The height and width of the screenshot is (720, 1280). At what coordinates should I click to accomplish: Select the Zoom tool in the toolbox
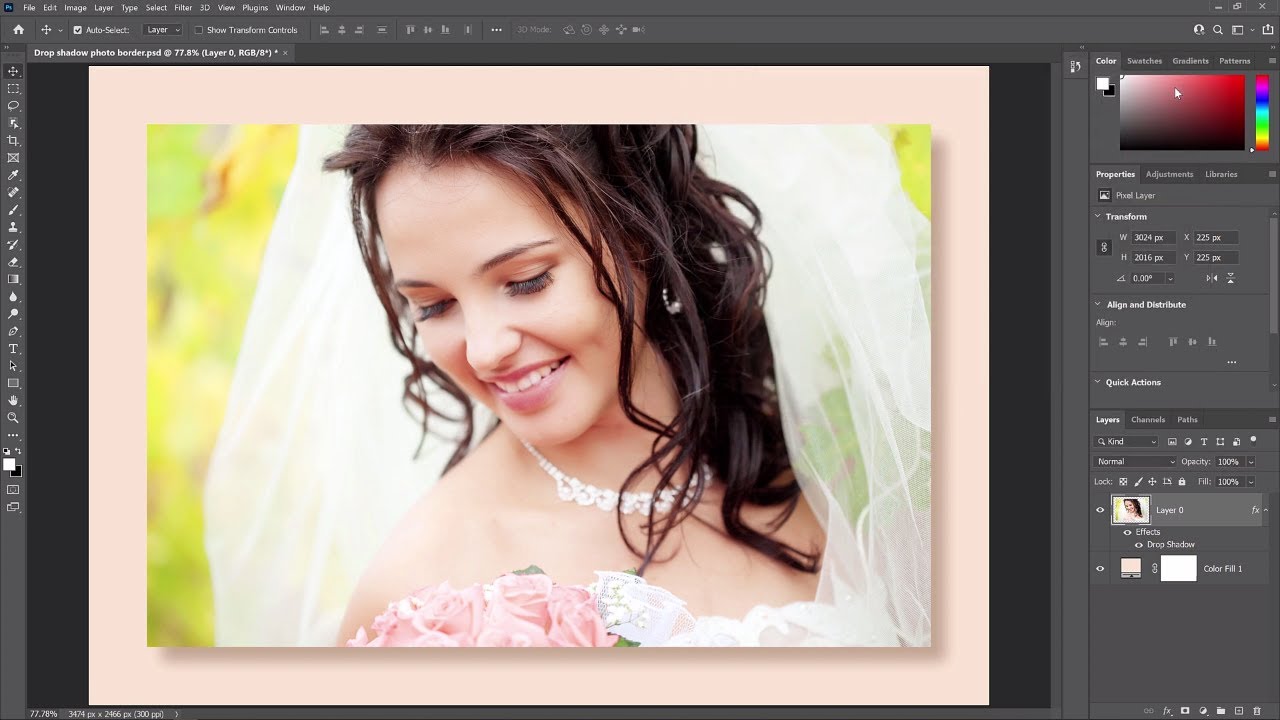(x=13, y=417)
